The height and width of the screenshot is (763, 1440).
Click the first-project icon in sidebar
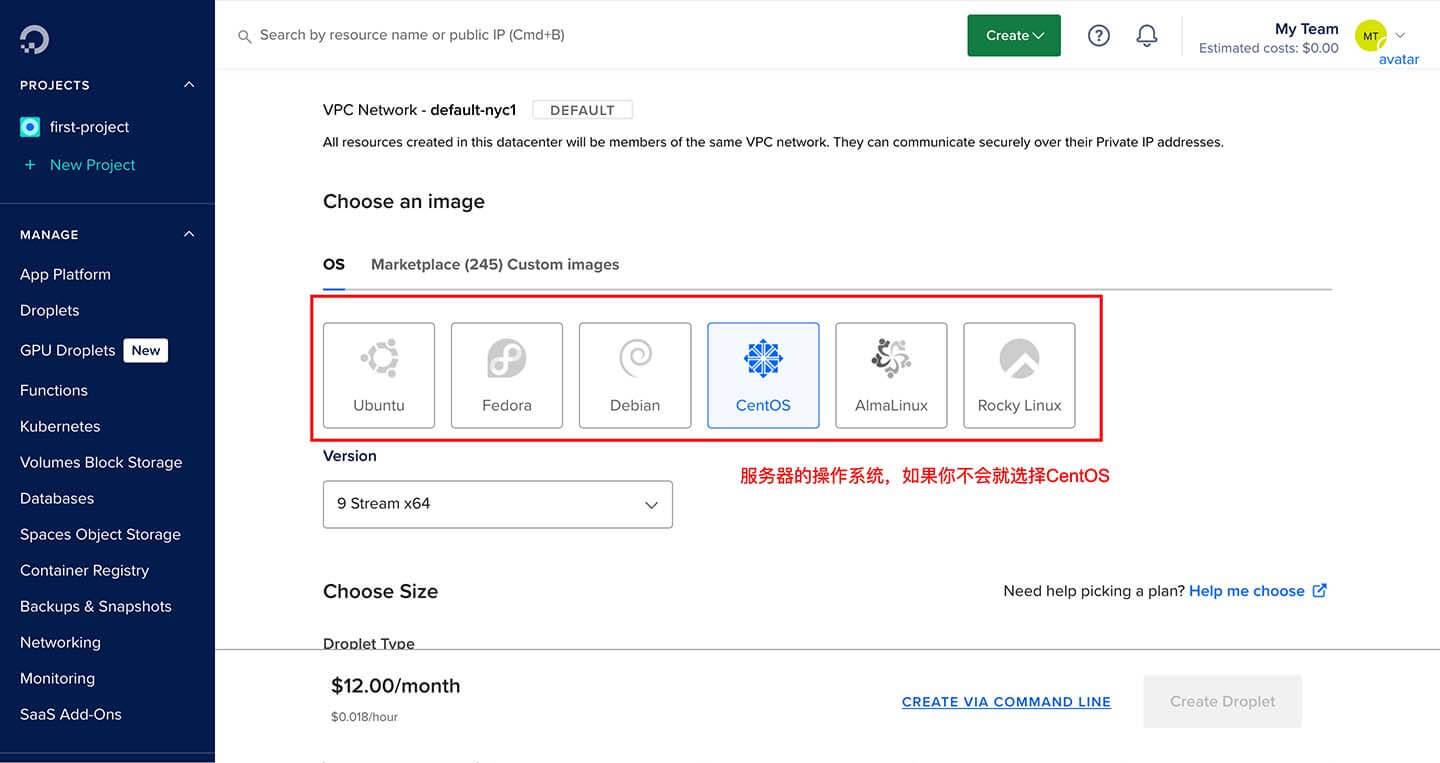(30, 127)
